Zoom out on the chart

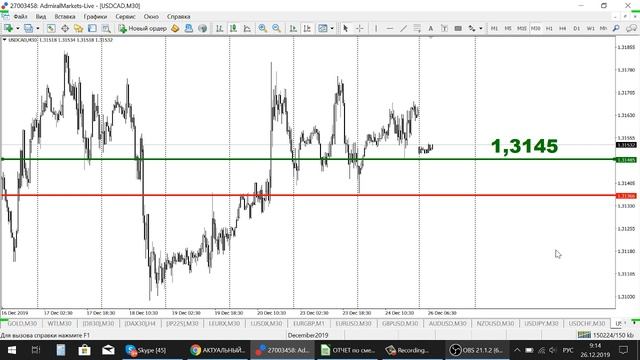[x=276, y=28]
